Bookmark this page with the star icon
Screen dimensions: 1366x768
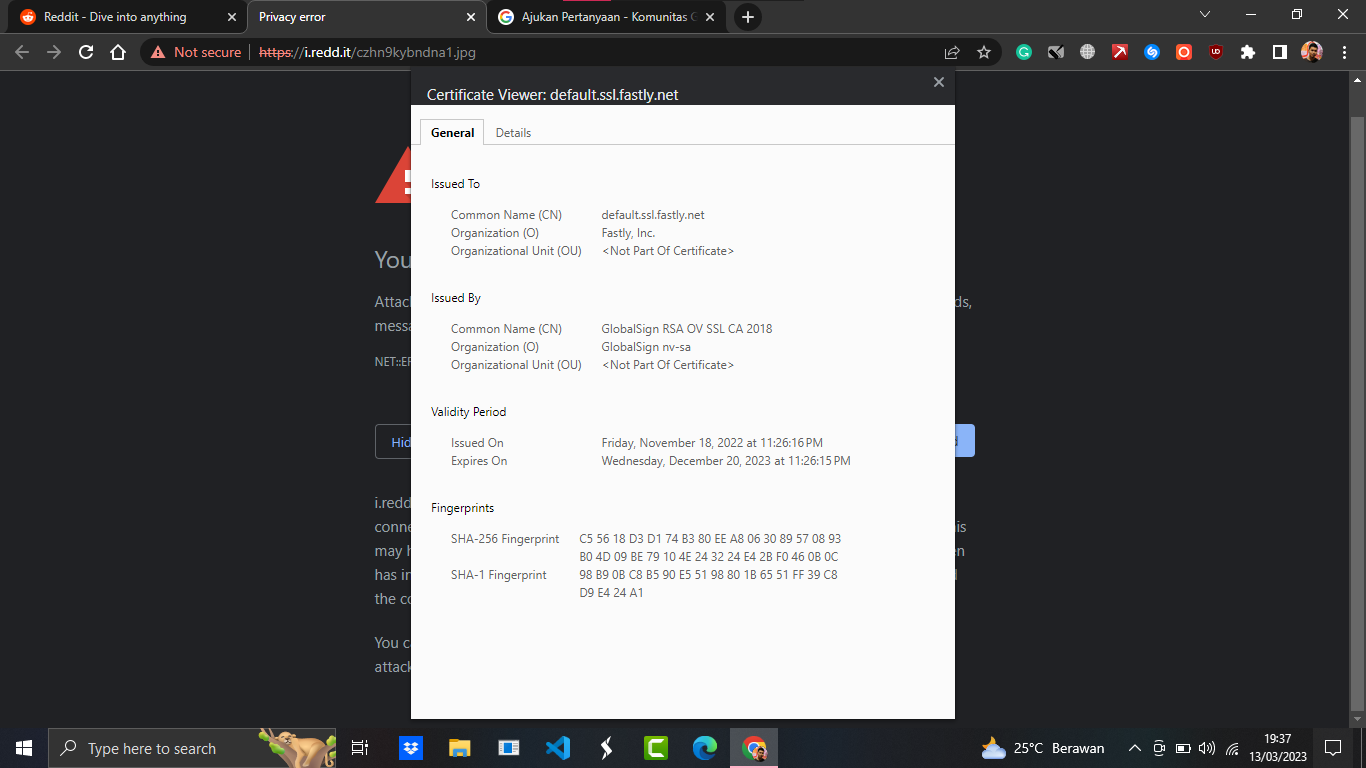point(984,52)
